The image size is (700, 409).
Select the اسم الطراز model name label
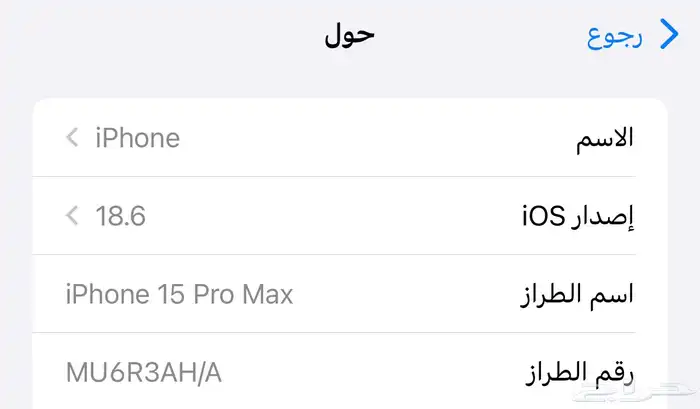point(578,294)
